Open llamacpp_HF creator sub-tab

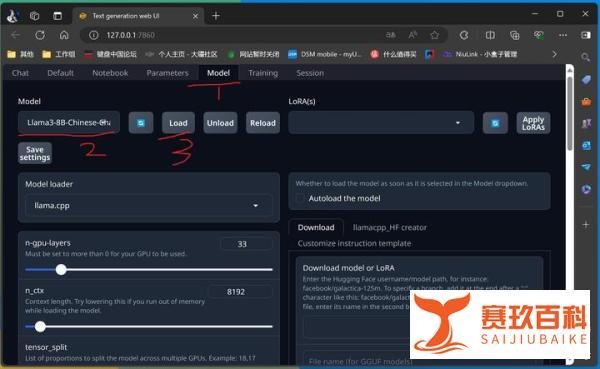click(x=390, y=227)
